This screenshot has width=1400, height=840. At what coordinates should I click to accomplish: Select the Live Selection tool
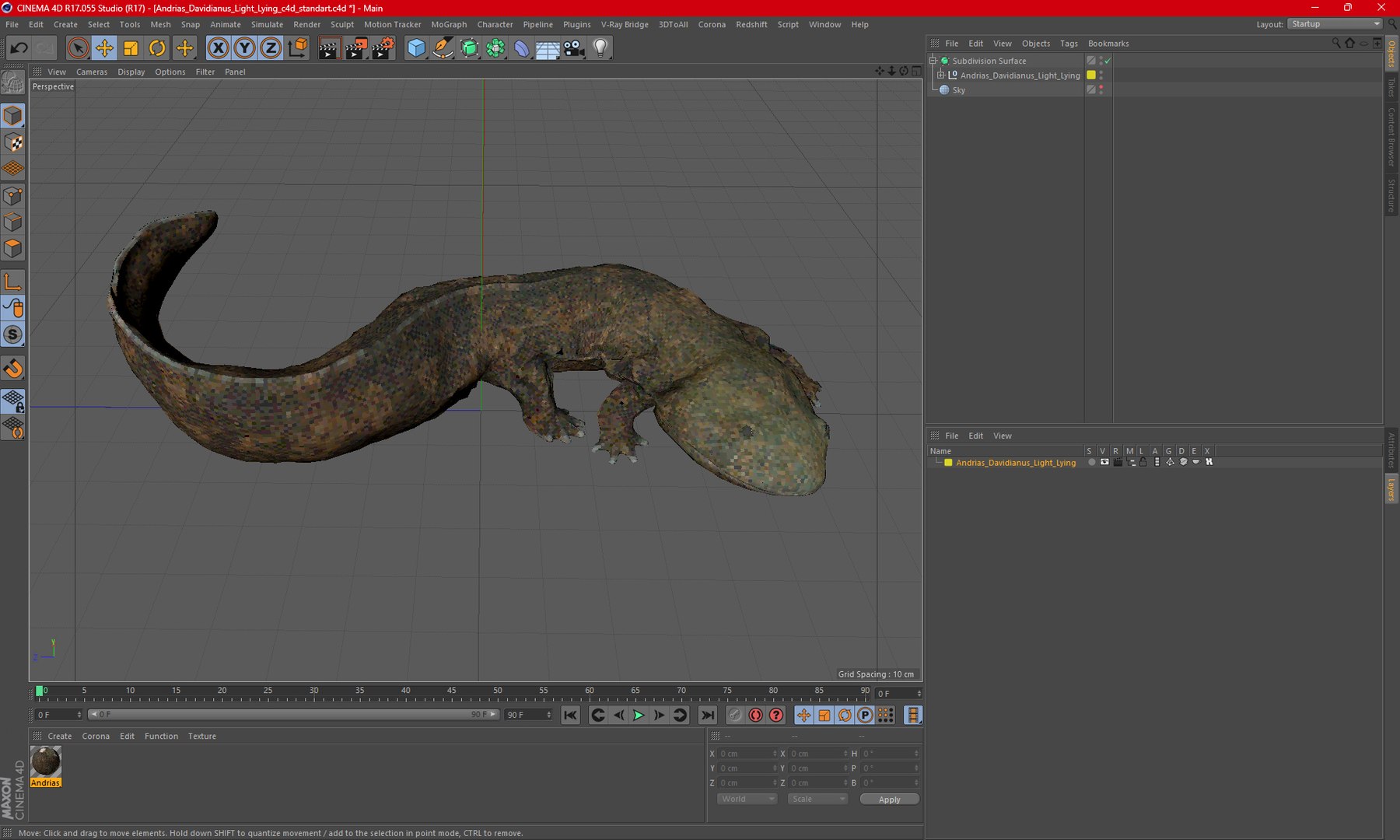[77, 48]
